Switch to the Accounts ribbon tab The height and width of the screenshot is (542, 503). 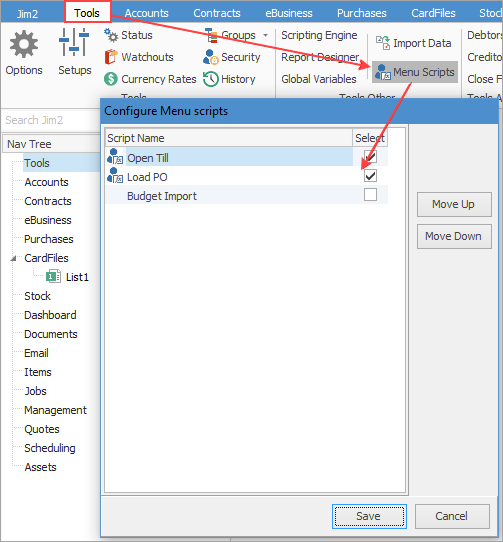click(x=147, y=13)
